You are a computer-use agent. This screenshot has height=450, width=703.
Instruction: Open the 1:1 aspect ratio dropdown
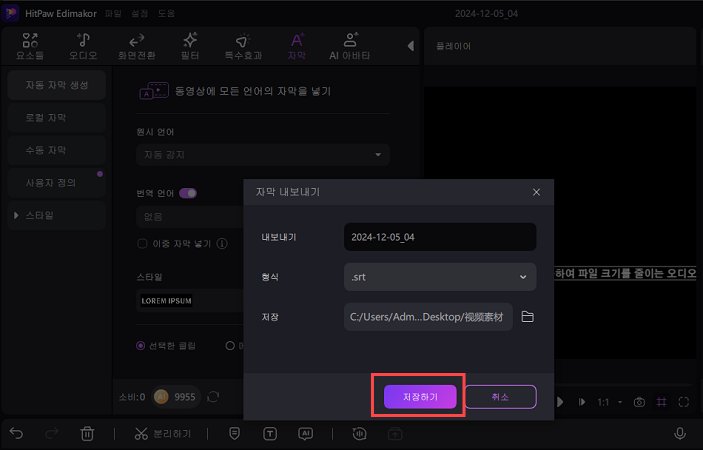point(610,402)
